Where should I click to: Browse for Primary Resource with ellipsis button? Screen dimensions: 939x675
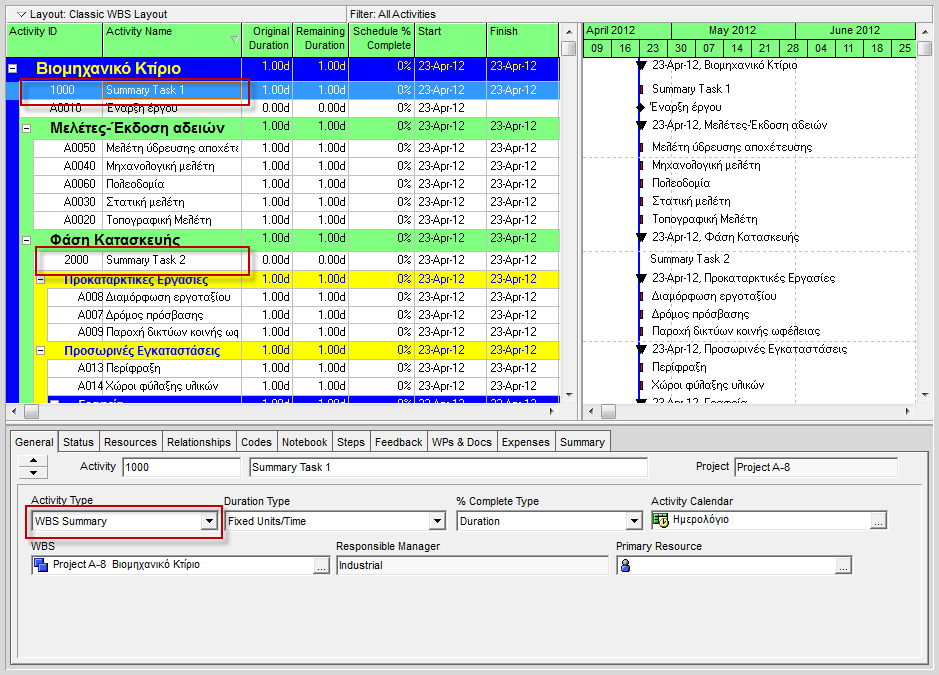pyautogui.click(x=843, y=565)
